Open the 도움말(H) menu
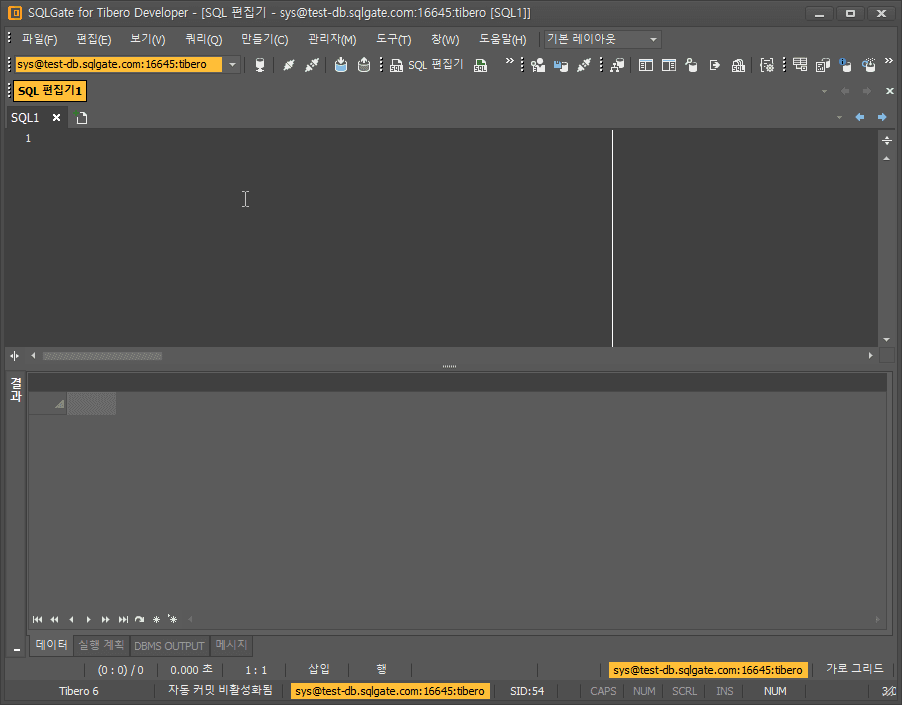This screenshot has width=902, height=705. [502, 39]
